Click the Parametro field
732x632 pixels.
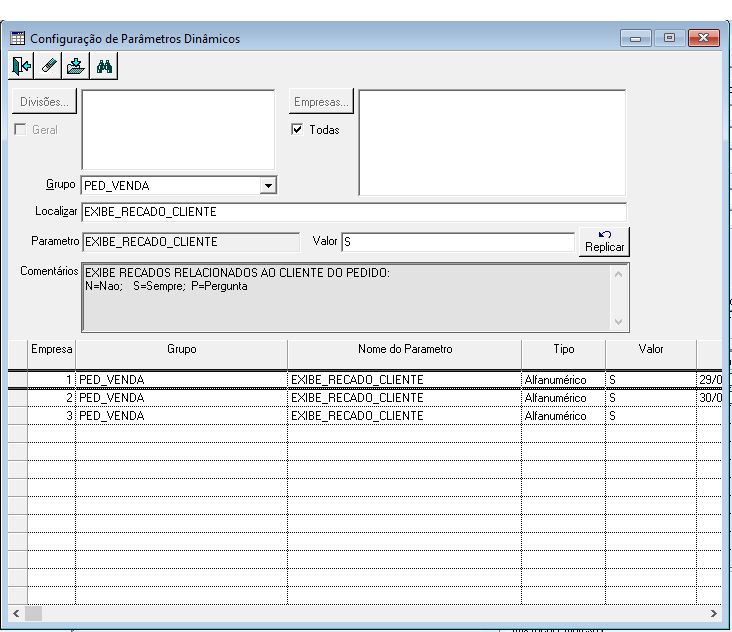pos(191,242)
